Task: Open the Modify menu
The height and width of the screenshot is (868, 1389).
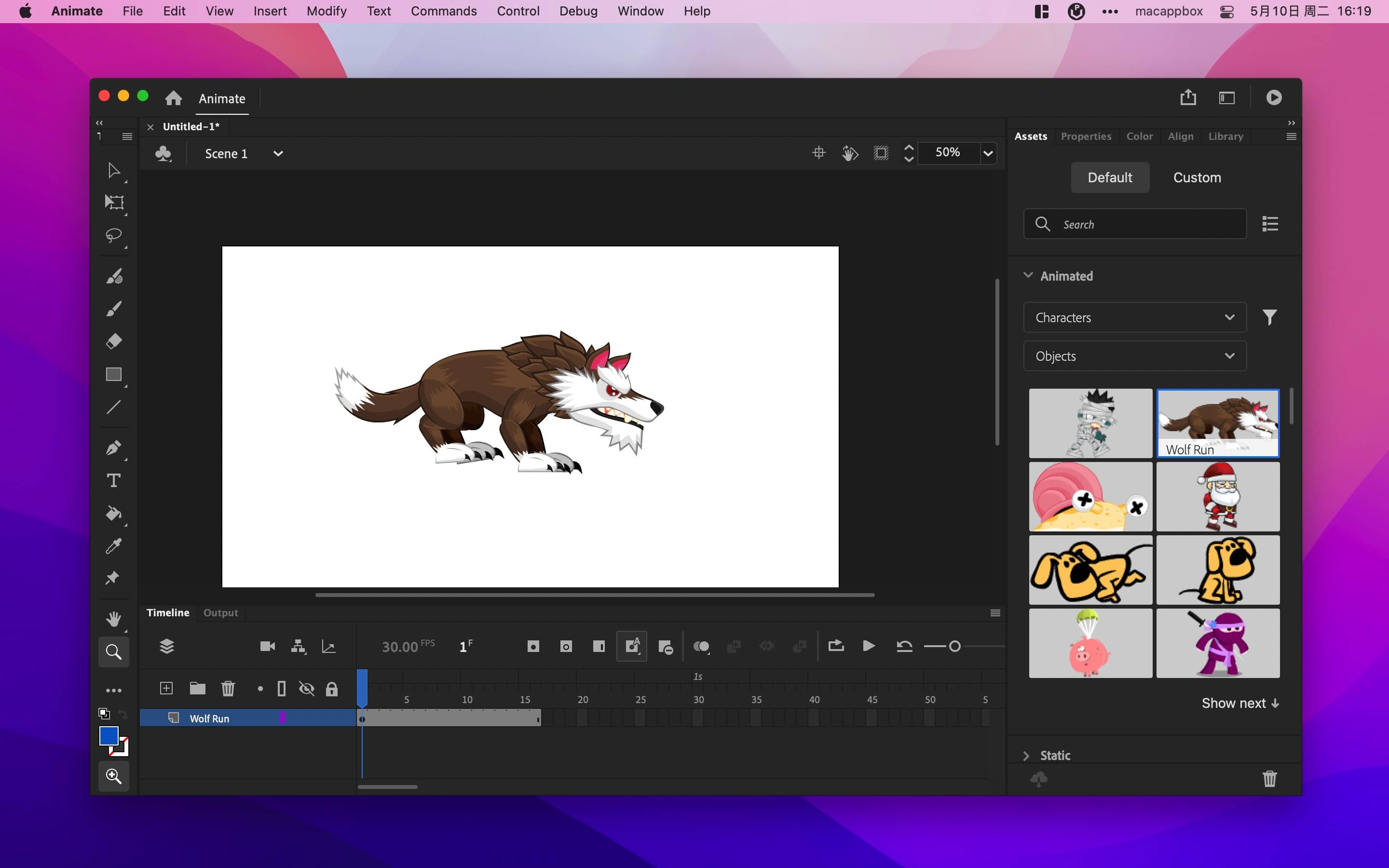Action: coord(326,11)
